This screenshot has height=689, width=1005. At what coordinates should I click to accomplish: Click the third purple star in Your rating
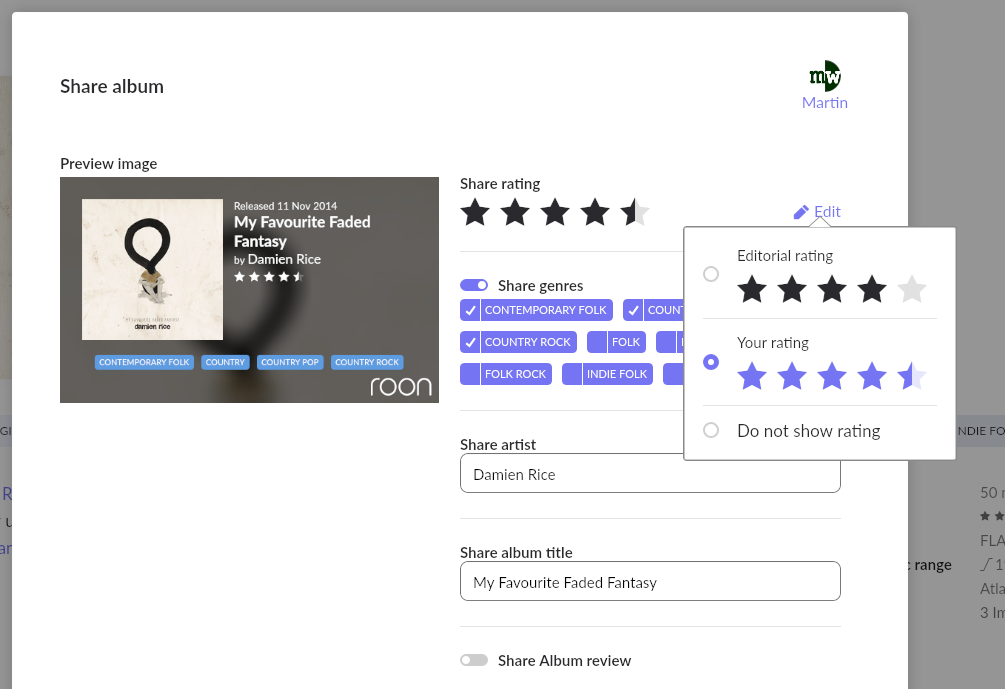(x=832, y=376)
